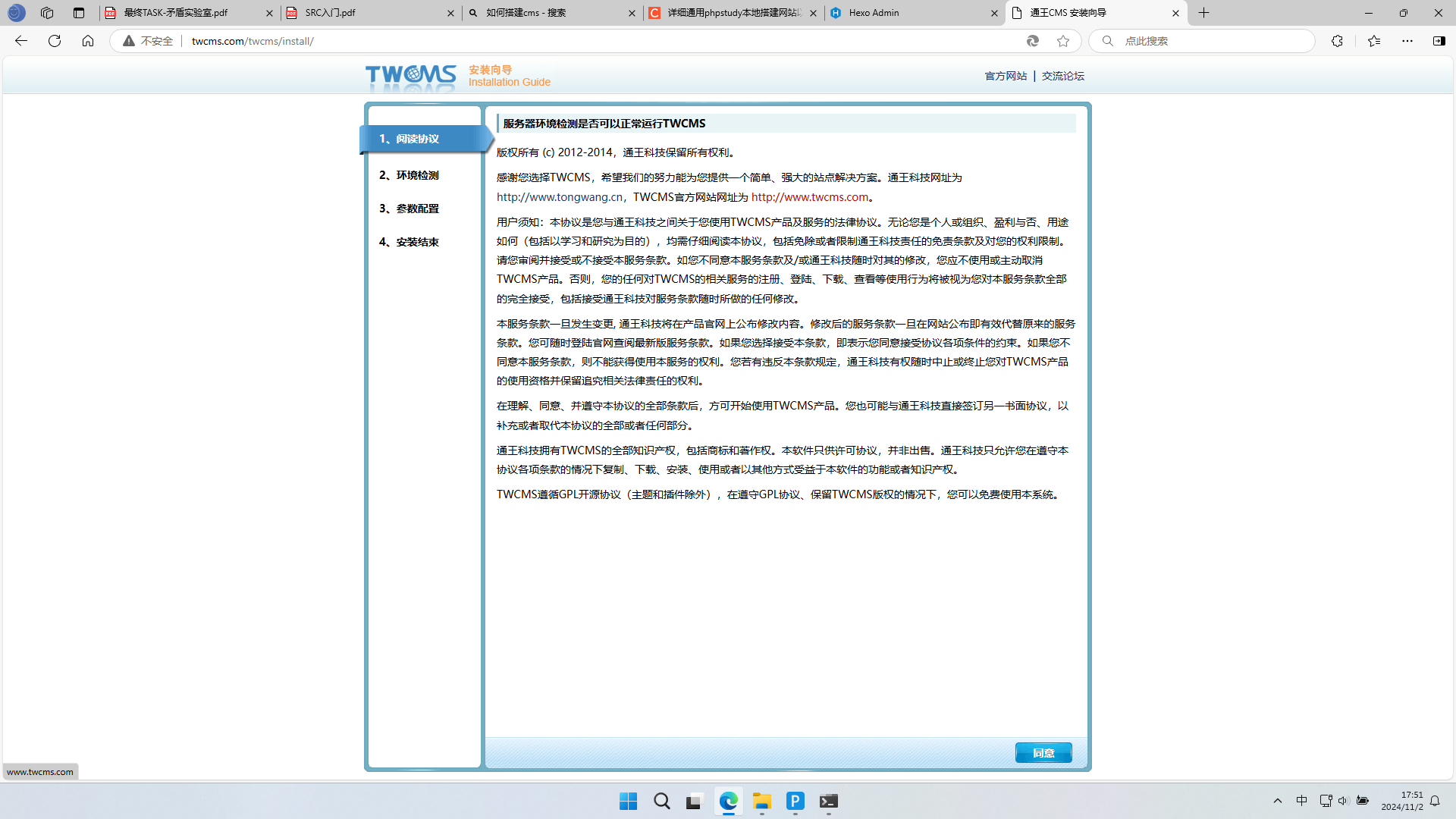Go to the browser home page
The width and height of the screenshot is (1456, 819).
click(88, 41)
